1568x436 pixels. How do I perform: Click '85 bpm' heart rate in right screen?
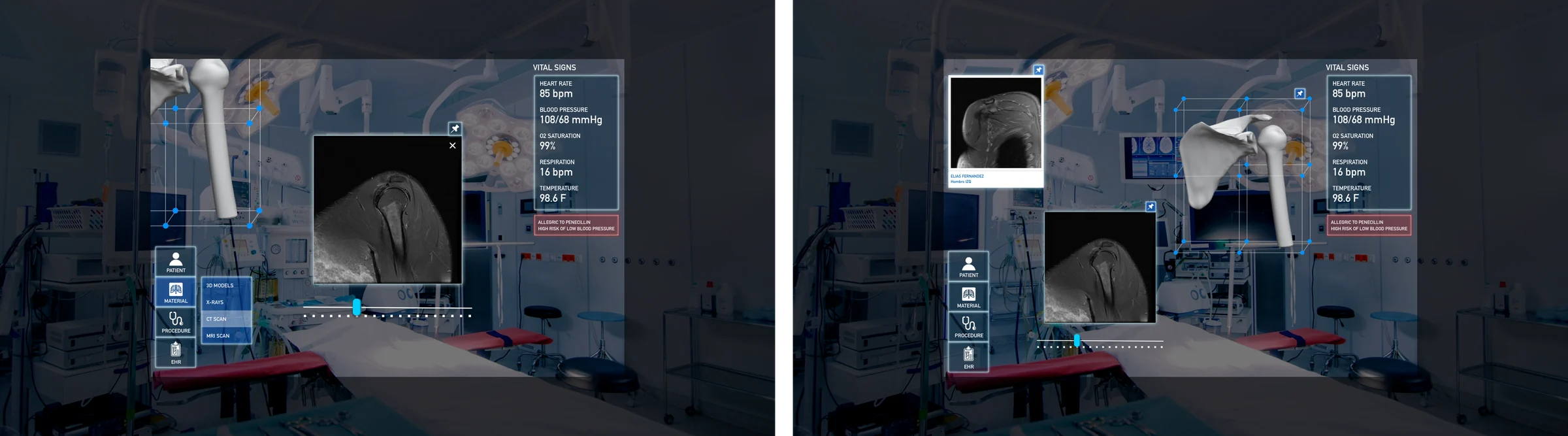(1349, 93)
